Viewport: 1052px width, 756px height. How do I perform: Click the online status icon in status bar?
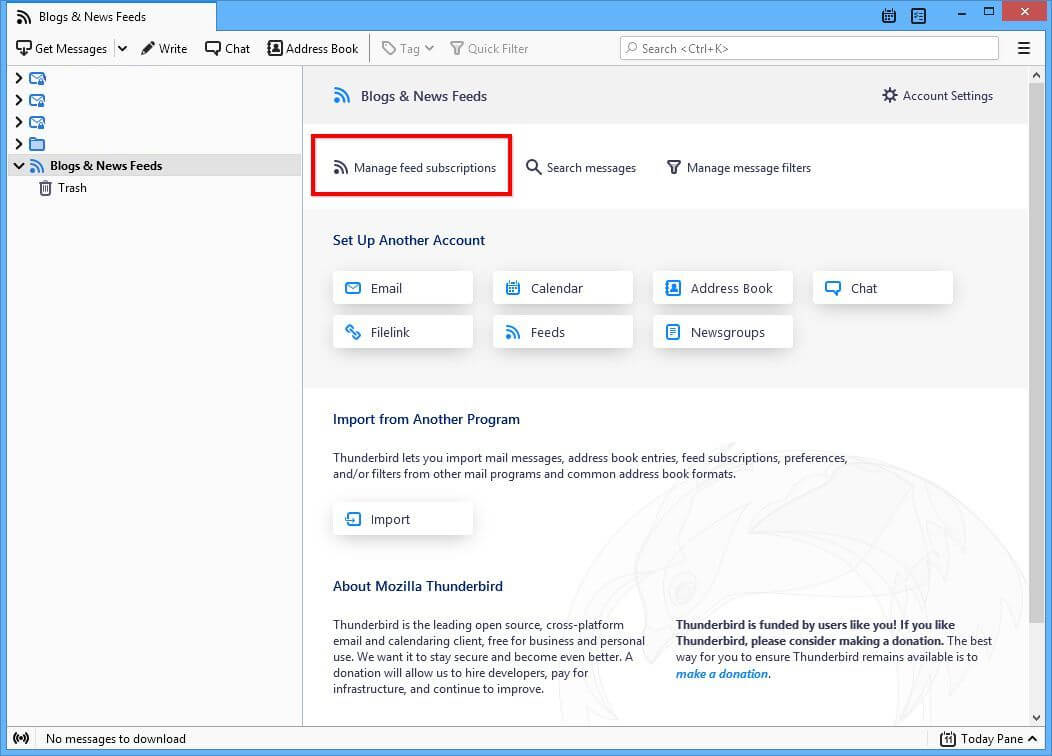click(21, 739)
